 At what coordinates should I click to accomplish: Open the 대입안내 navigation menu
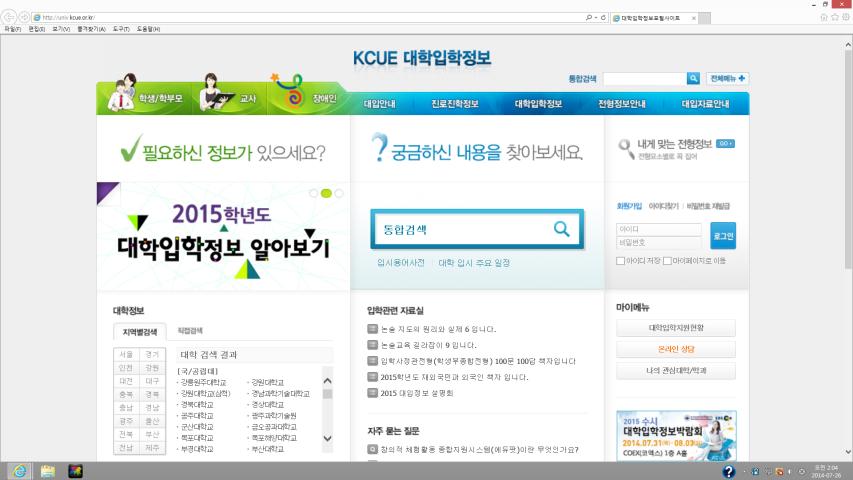(380, 103)
